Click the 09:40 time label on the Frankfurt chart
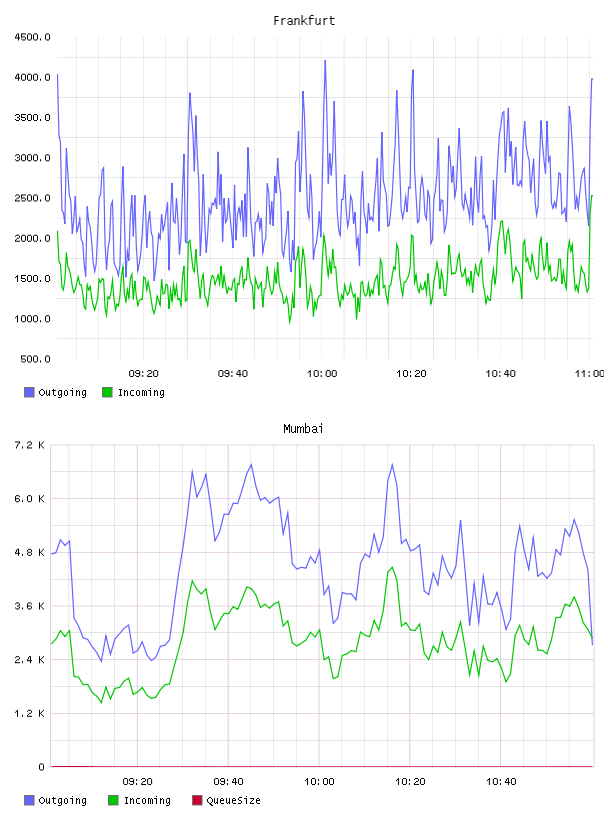 (x=233, y=374)
